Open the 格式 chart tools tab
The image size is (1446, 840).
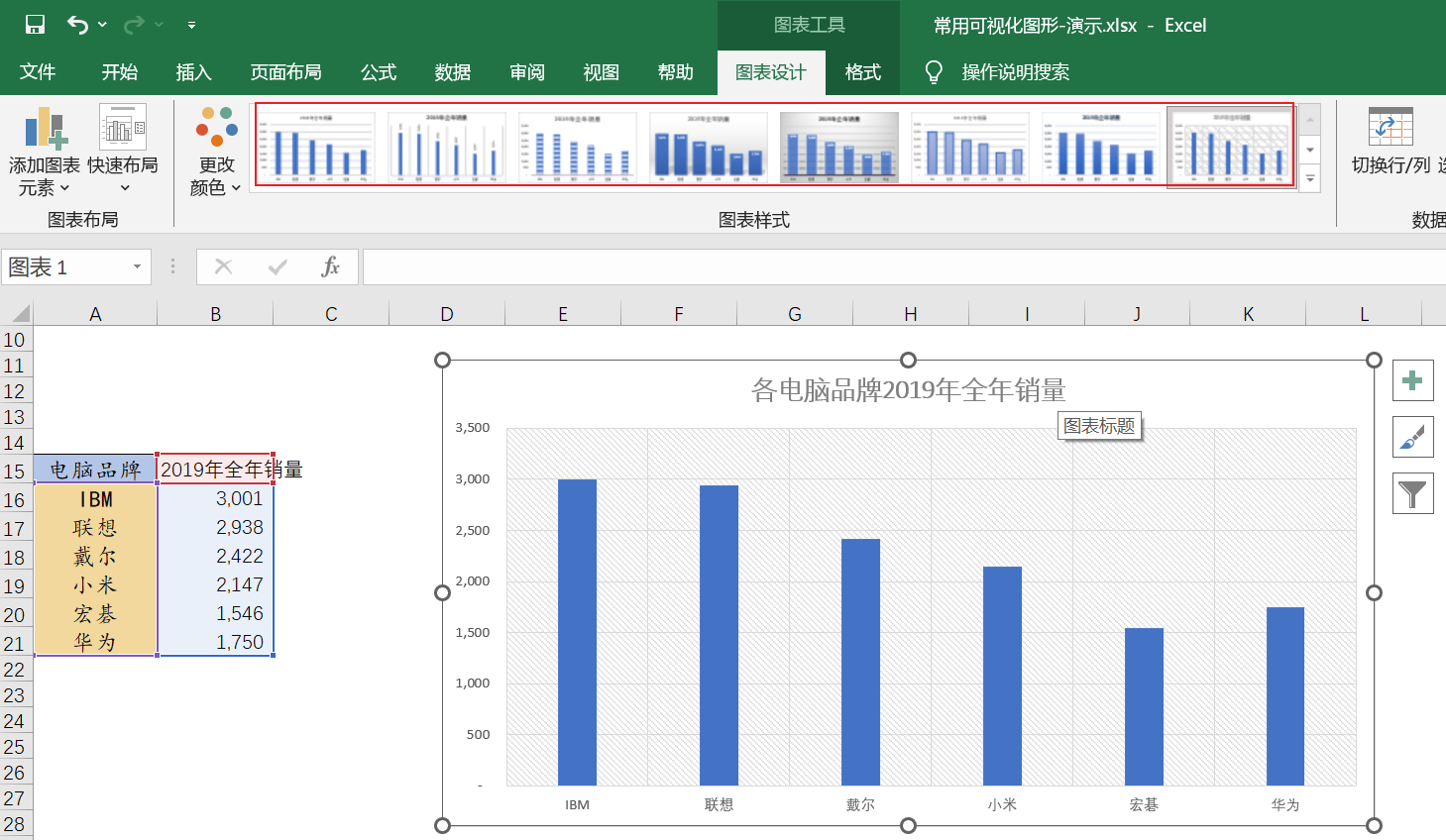pyautogui.click(x=862, y=72)
